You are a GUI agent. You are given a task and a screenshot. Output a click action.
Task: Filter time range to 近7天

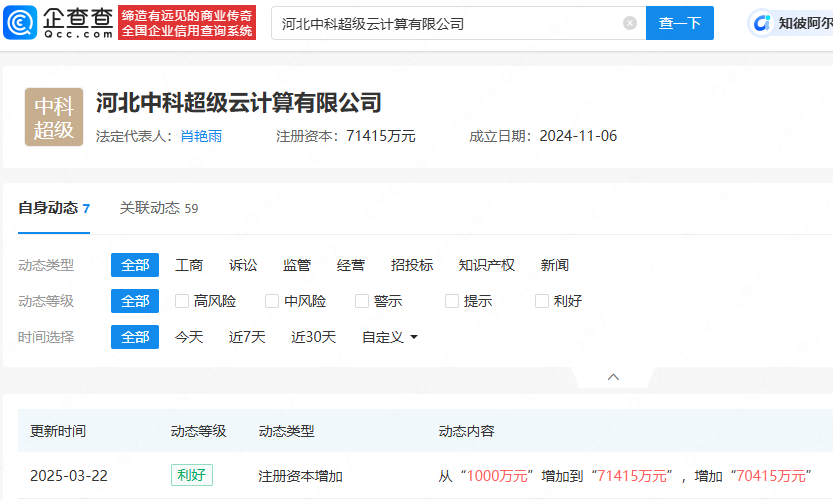pos(247,337)
